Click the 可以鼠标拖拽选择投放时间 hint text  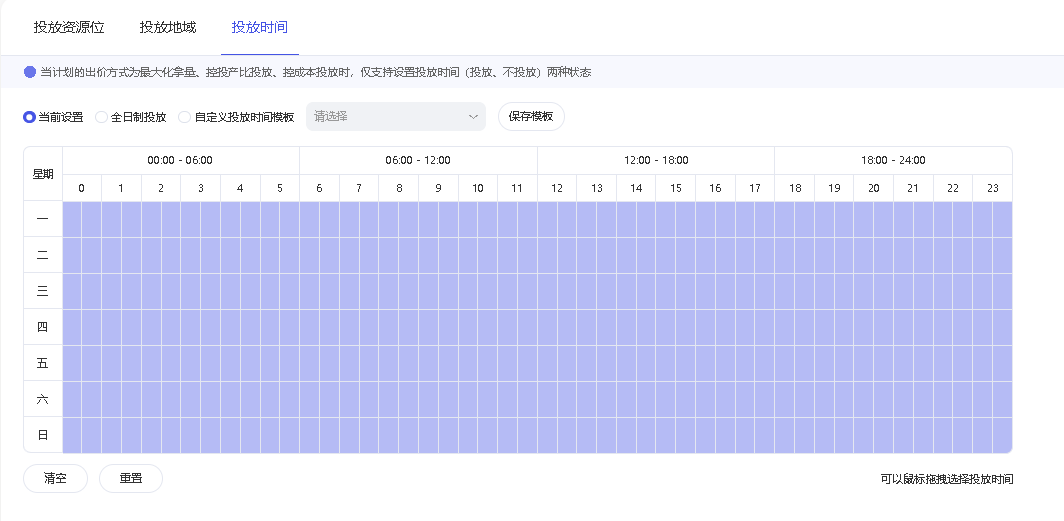pos(947,479)
